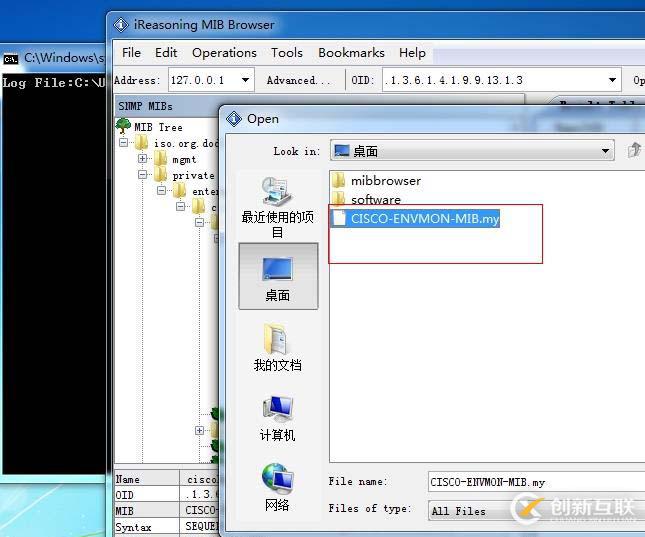This screenshot has height=537, width=645.
Task: Open the Help menu
Action: click(412, 53)
